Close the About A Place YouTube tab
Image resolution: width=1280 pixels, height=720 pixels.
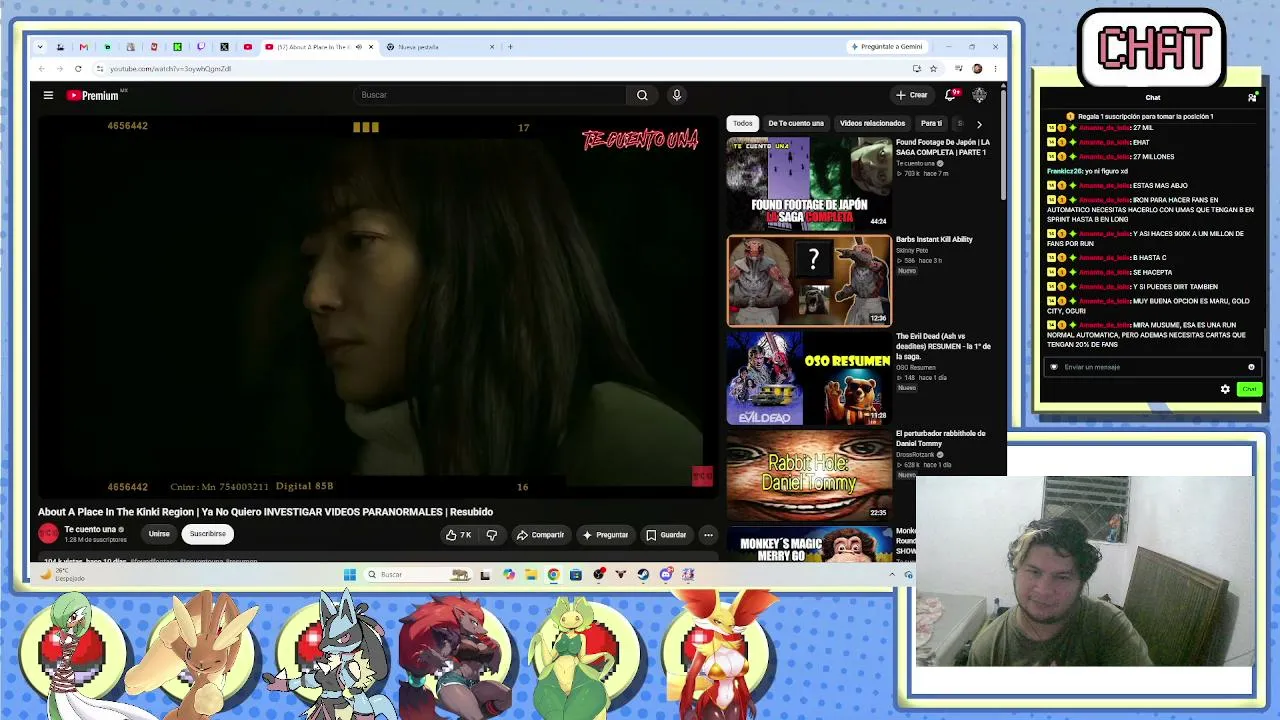point(371,47)
